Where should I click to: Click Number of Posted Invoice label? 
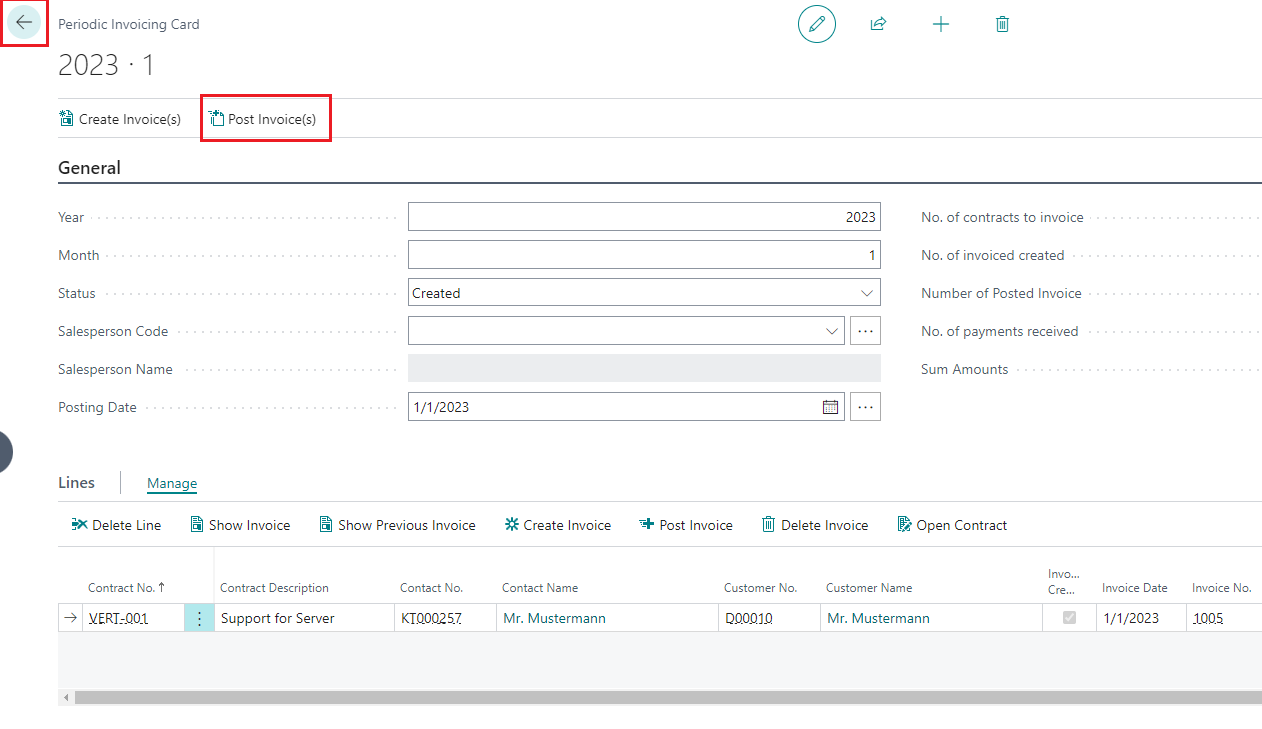point(1001,293)
